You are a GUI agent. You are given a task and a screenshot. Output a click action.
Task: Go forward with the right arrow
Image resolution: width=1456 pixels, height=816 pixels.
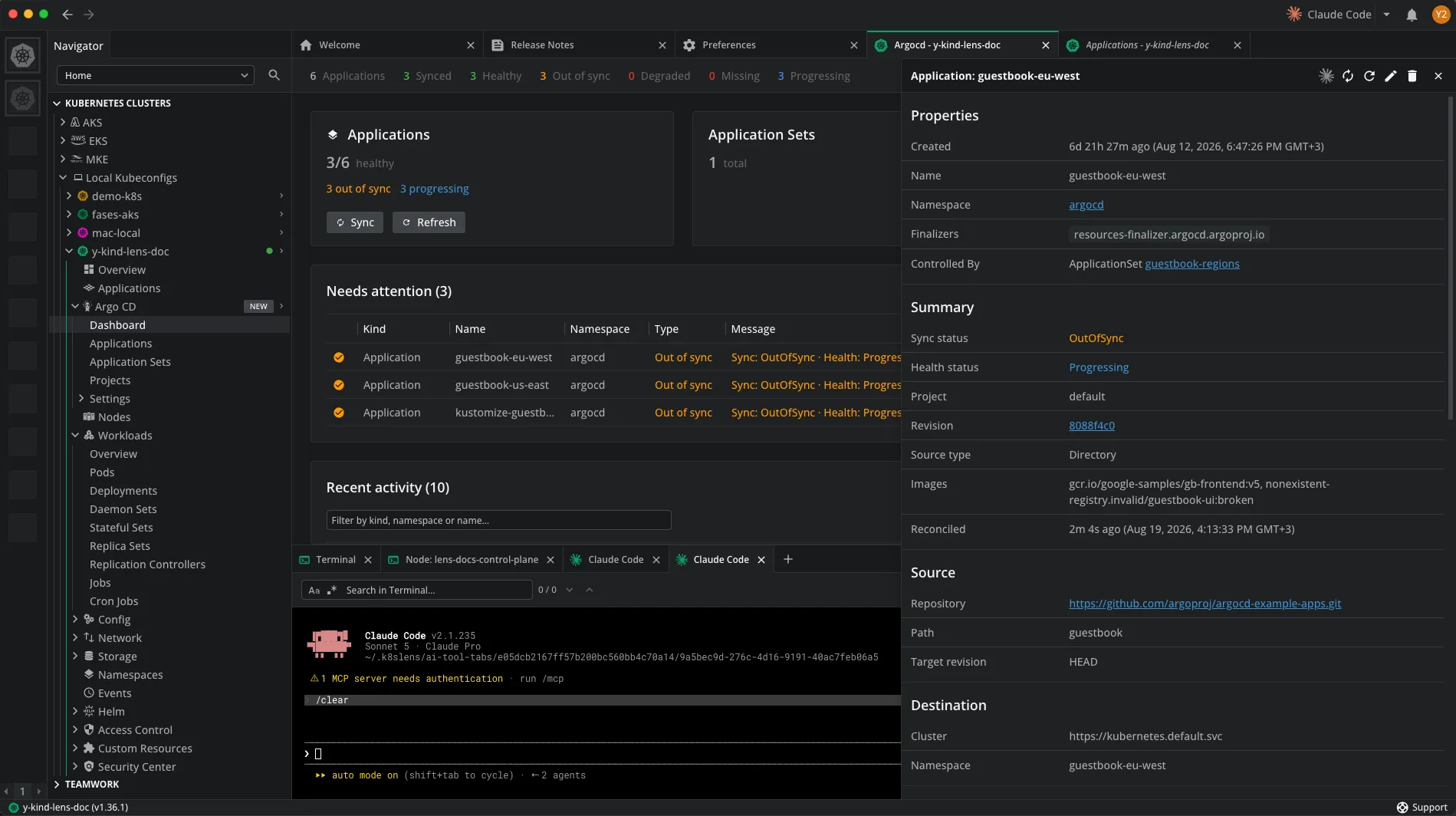pos(89,15)
